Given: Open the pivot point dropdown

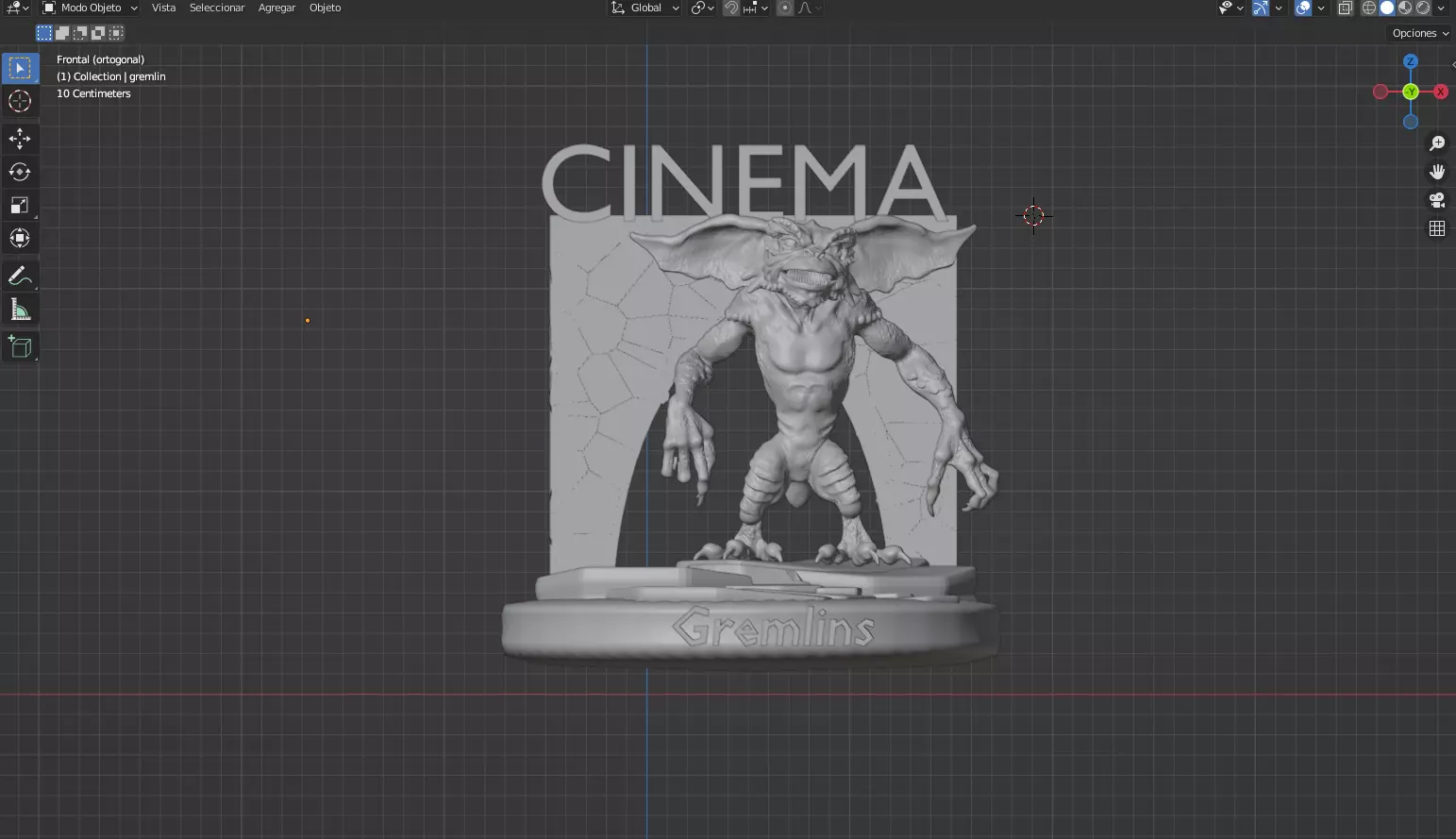Looking at the screenshot, I should [x=703, y=8].
